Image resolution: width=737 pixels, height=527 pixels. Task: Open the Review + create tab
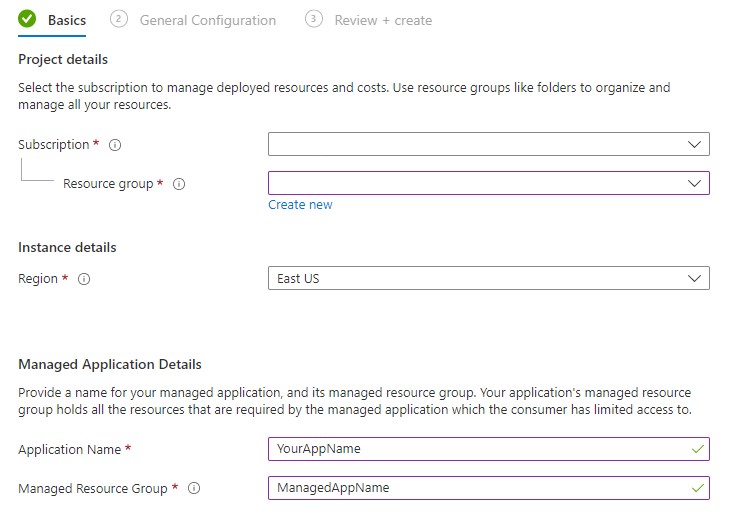click(383, 20)
